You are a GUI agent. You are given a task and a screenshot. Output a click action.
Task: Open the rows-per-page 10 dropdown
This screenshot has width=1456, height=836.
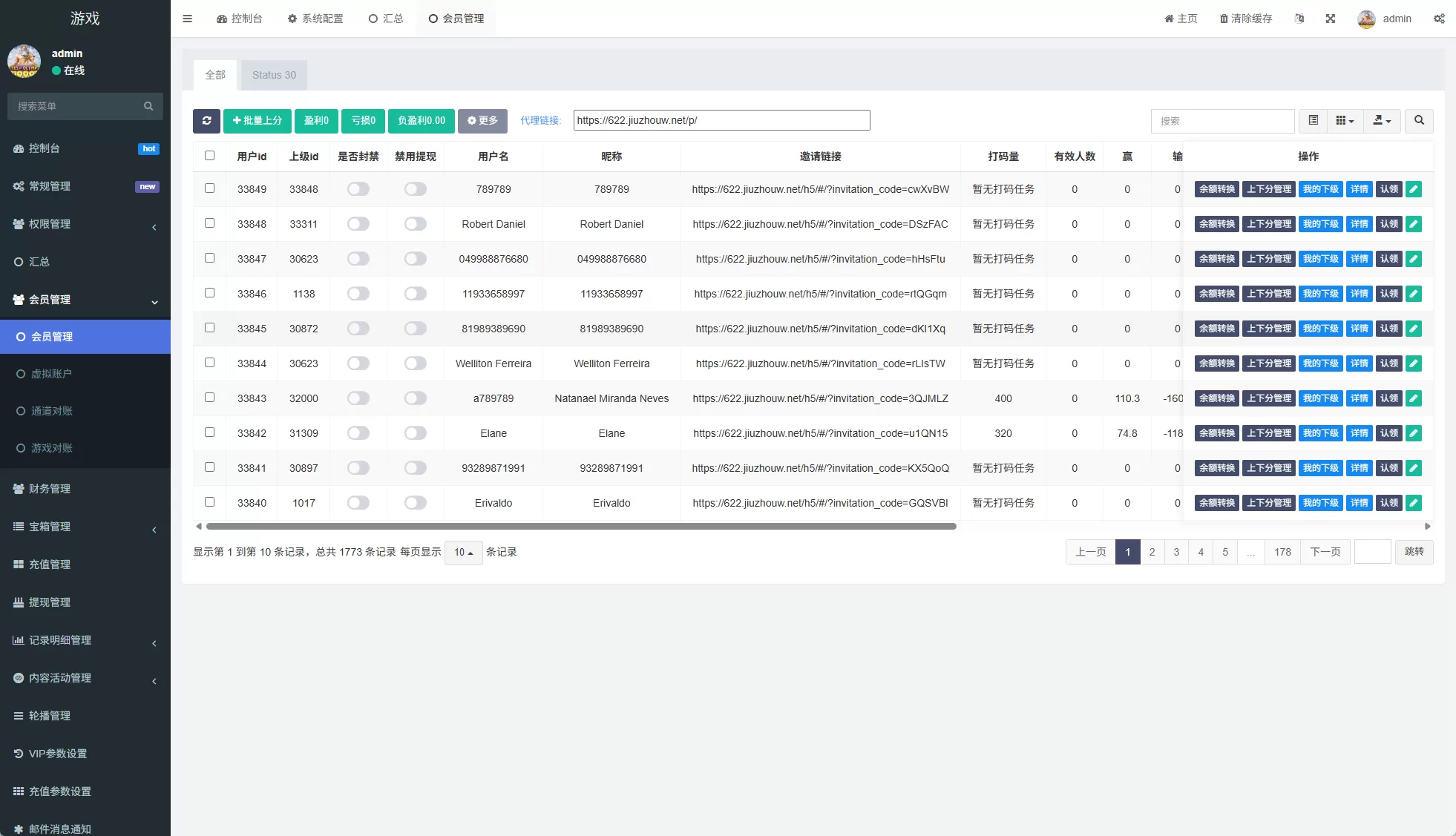tap(463, 552)
